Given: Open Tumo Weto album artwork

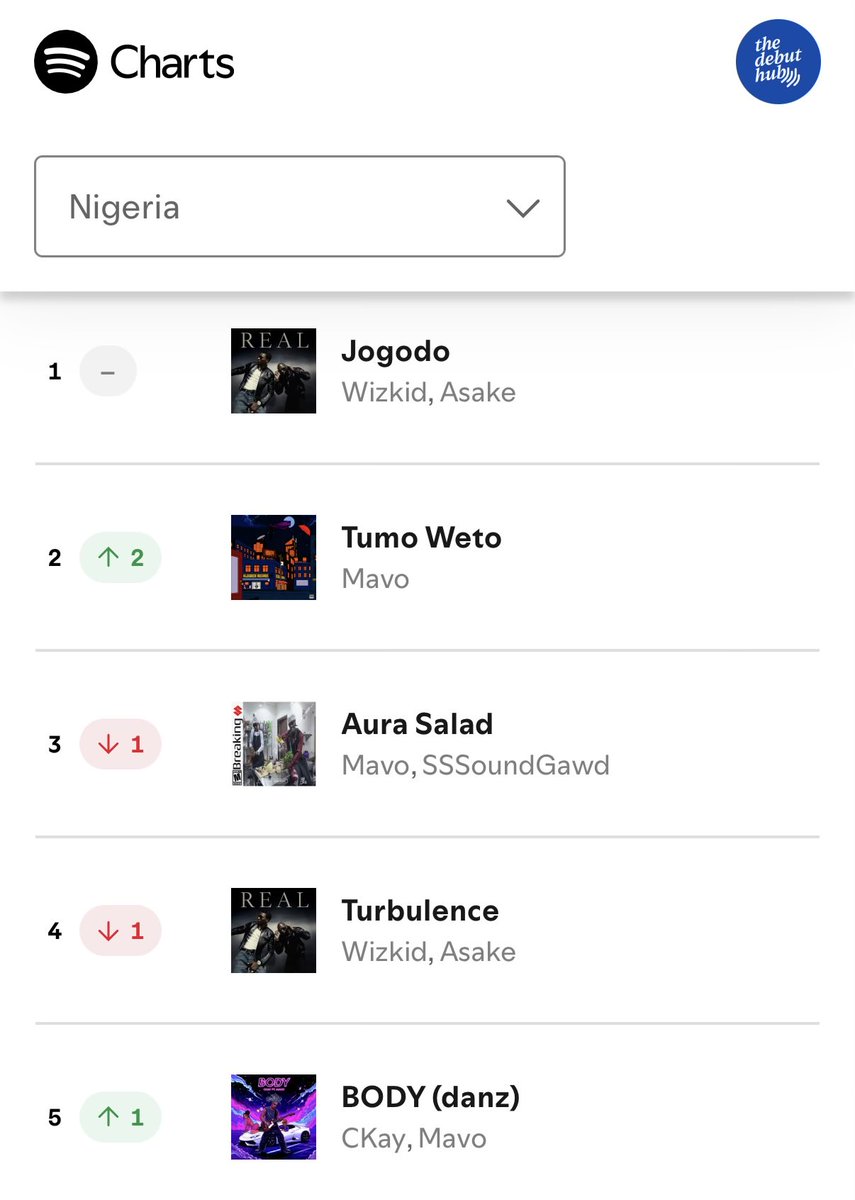Looking at the screenshot, I should point(273,557).
